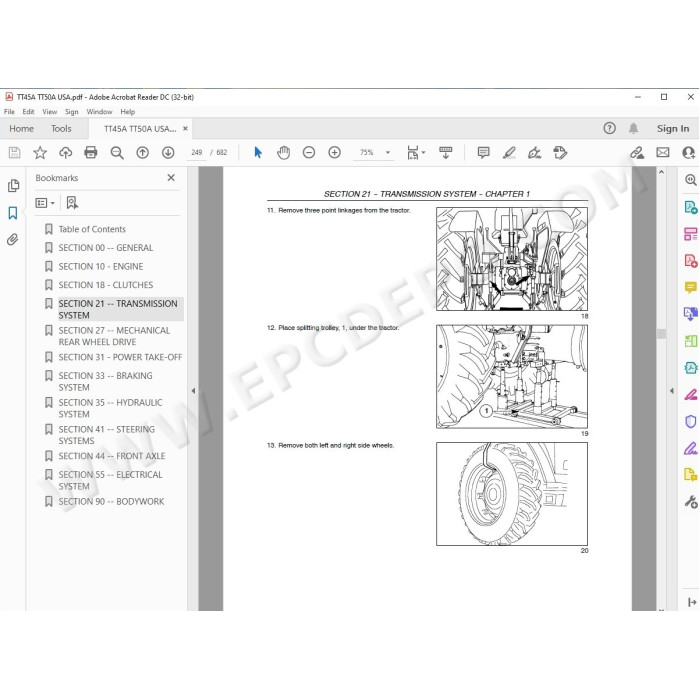
Task: Open More Tools wrench icon
Action: (x=691, y=502)
